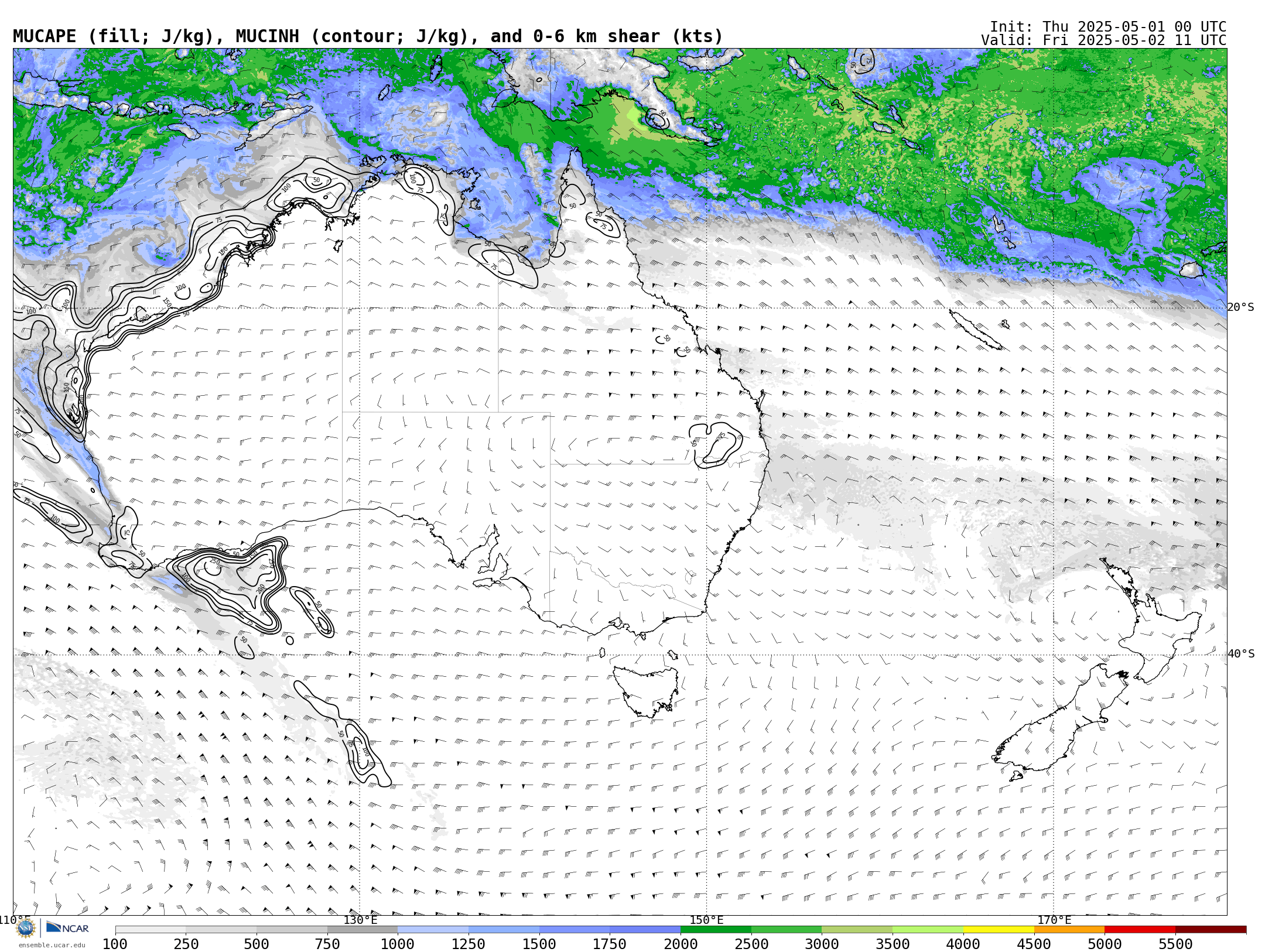Click the Valid: Fri 2025-05-02 11 UTC text
The width and height of the screenshot is (1265, 952).
(x=1103, y=40)
